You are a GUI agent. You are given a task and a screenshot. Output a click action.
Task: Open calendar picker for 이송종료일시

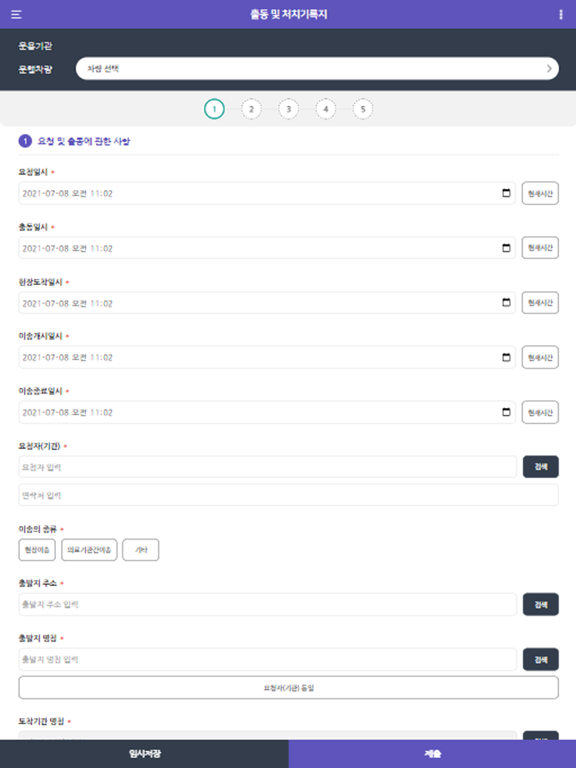point(506,412)
